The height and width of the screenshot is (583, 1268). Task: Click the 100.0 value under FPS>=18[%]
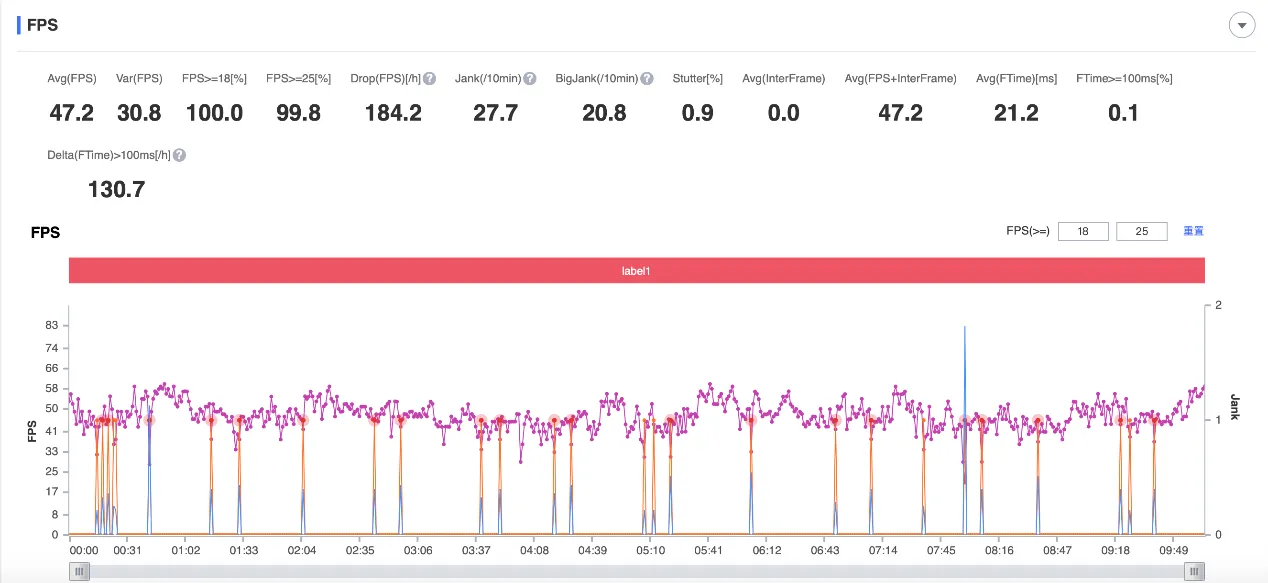tap(214, 113)
